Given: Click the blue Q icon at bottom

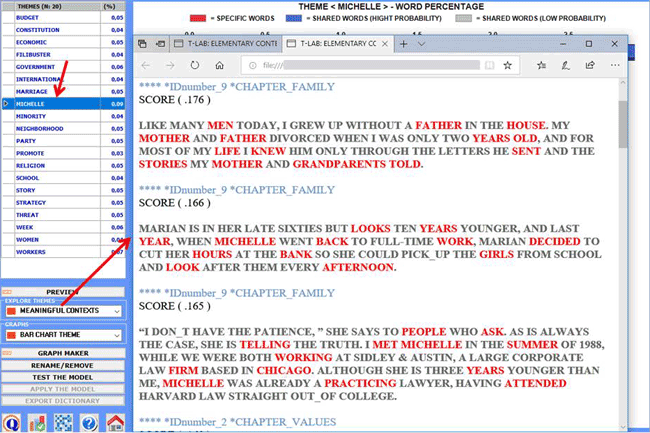Looking at the screenshot, I should coord(11,423).
